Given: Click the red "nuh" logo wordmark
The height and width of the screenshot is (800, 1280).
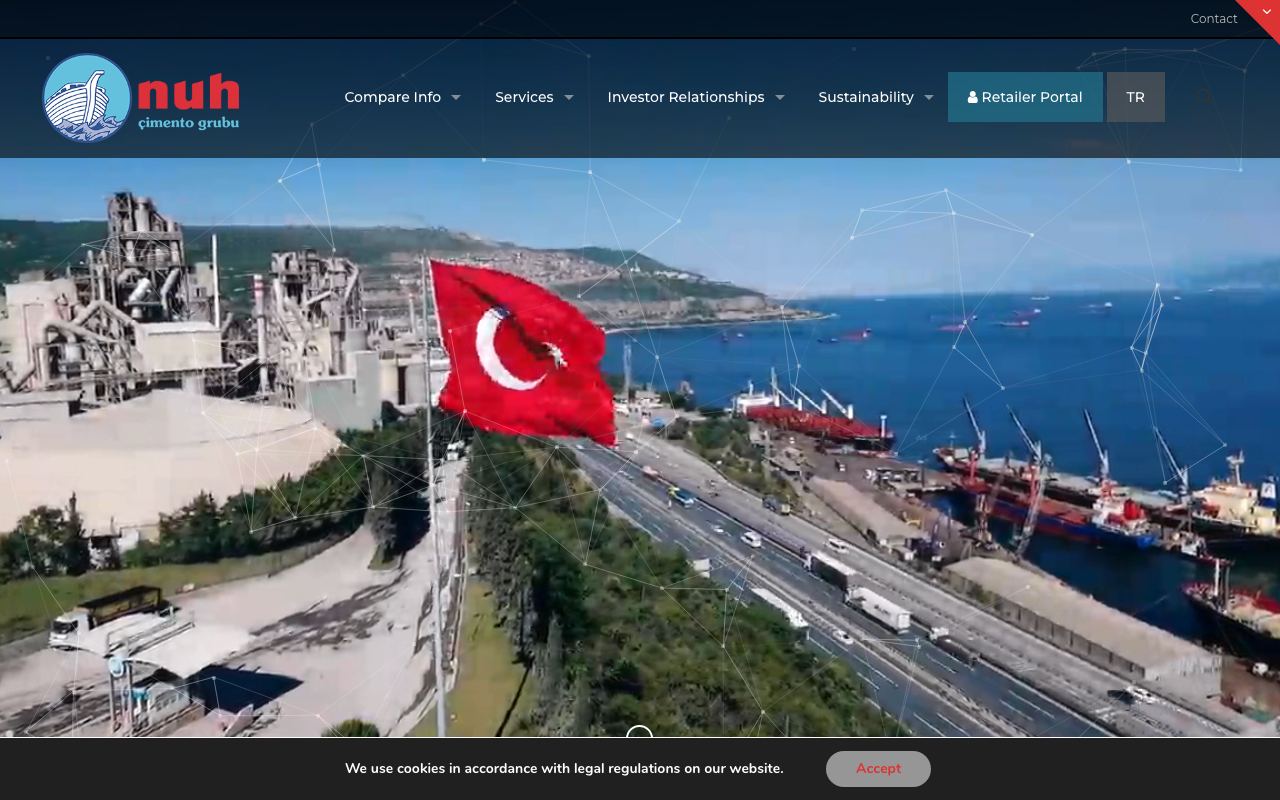Looking at the screenshot, I should click(189, 91).
